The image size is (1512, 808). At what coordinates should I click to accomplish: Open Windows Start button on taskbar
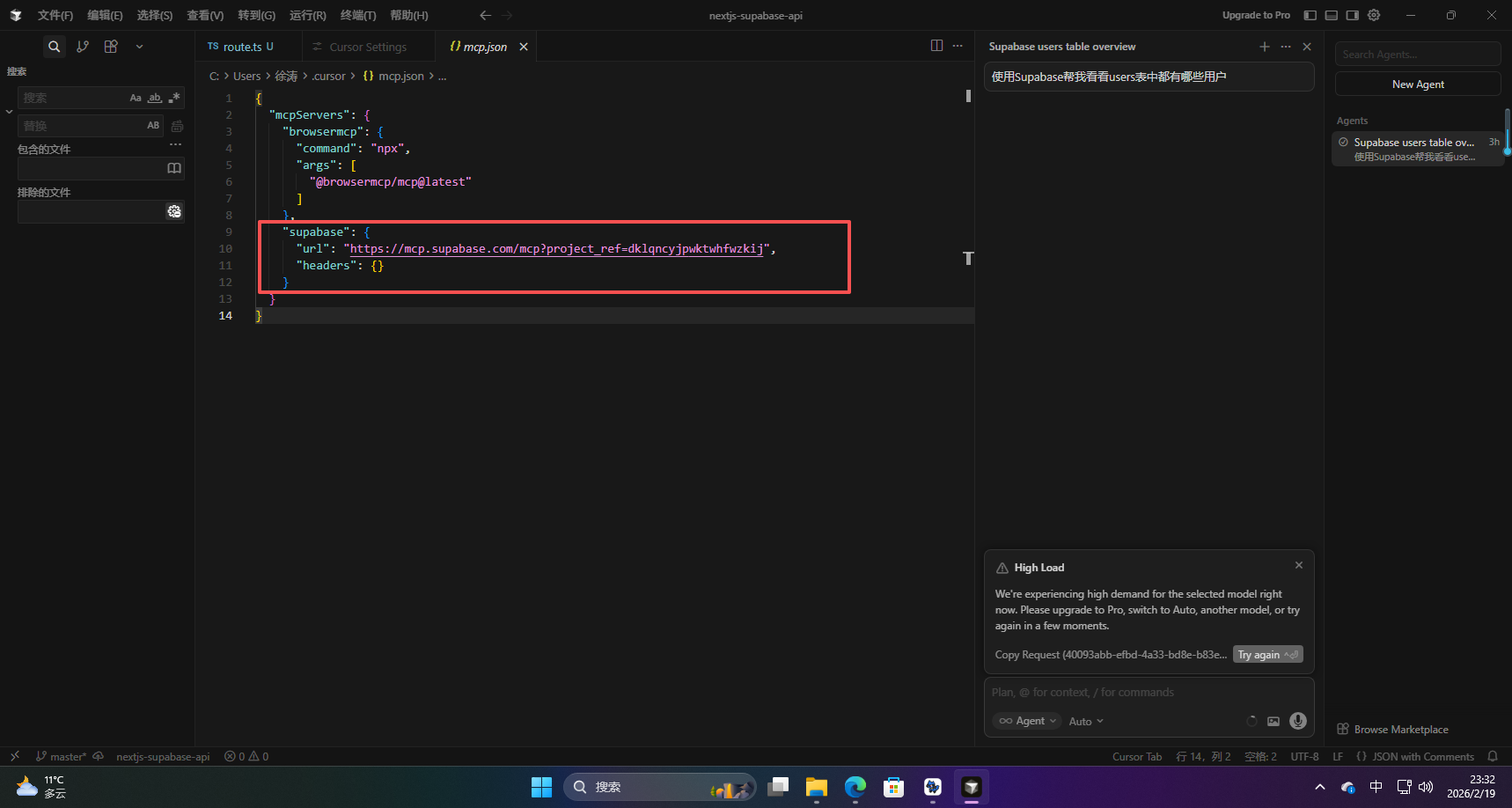541,787
